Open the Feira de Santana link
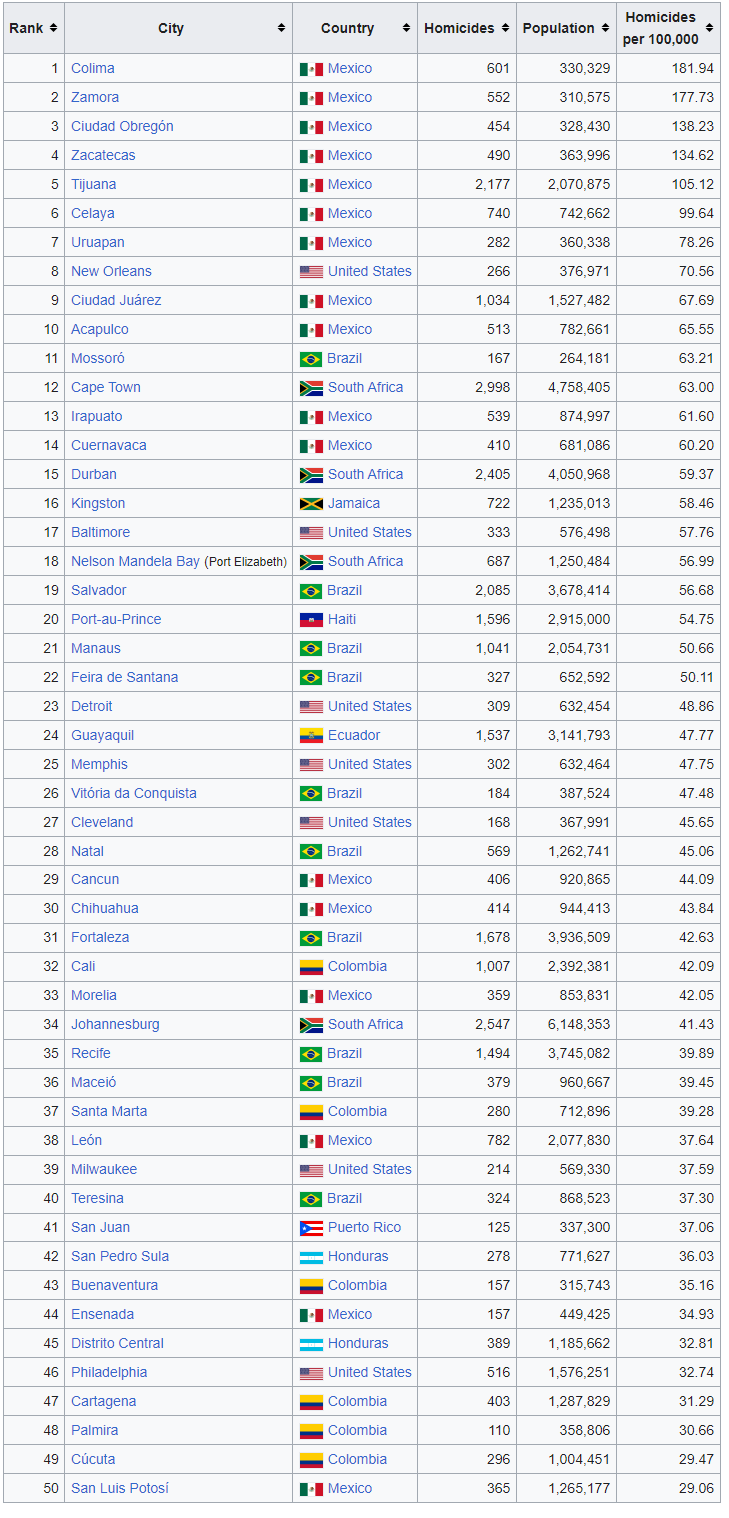This screenshot has height=1518, width=729. (125, 677)
